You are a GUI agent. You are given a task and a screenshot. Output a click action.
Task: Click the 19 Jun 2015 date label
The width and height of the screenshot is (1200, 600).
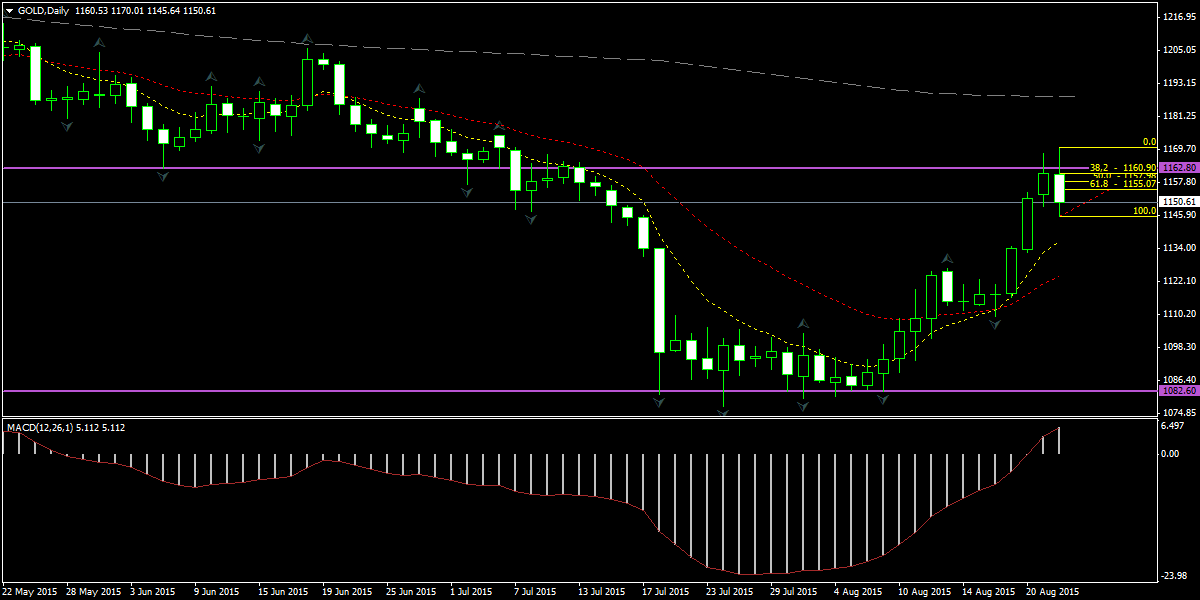tap(347, 591)
